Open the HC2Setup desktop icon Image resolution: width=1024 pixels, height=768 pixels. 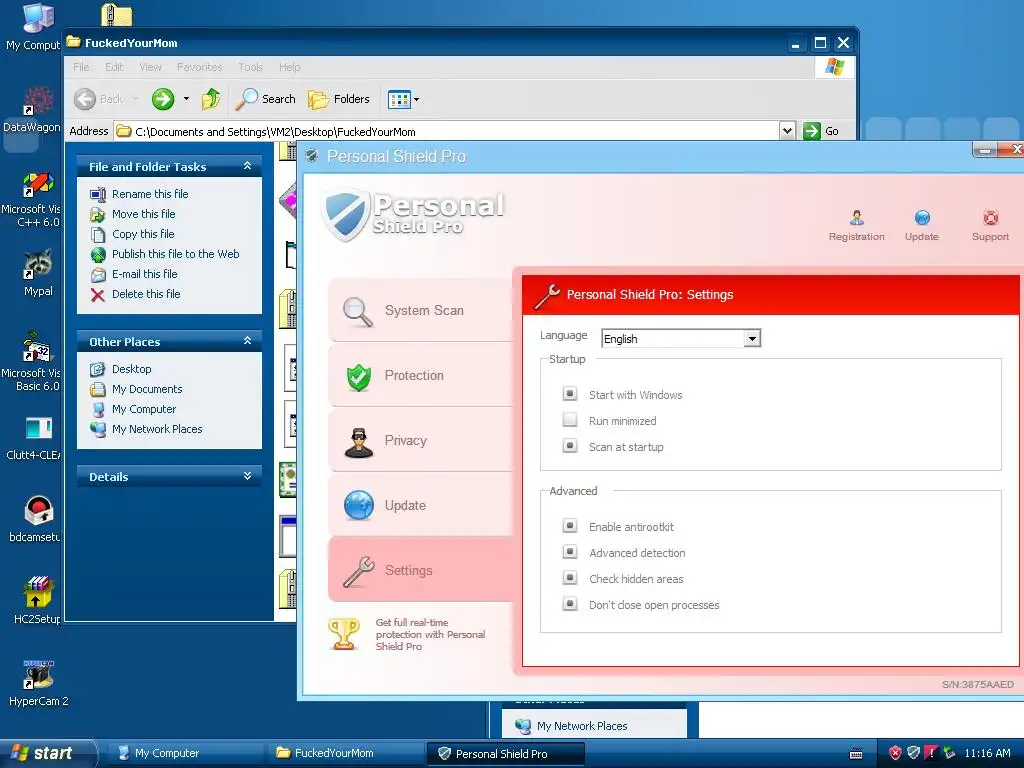pyautogui.click(x=37, y=601)
